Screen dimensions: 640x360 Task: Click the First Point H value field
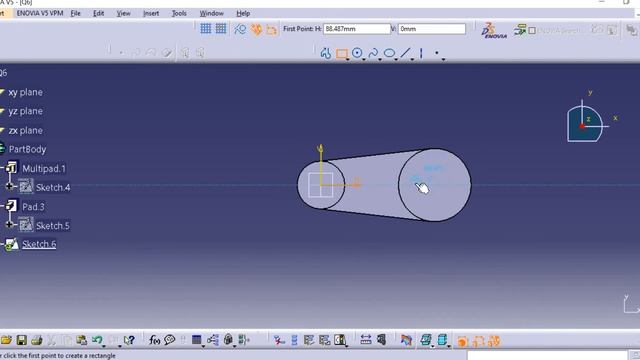pyautogui.click(x=357, y=29)
